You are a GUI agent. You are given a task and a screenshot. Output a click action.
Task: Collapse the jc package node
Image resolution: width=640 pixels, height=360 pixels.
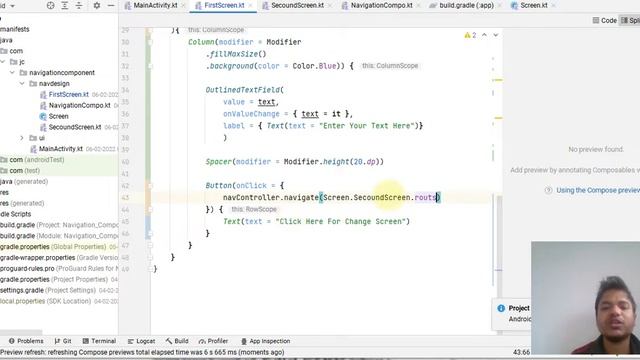tap(3, 62)
